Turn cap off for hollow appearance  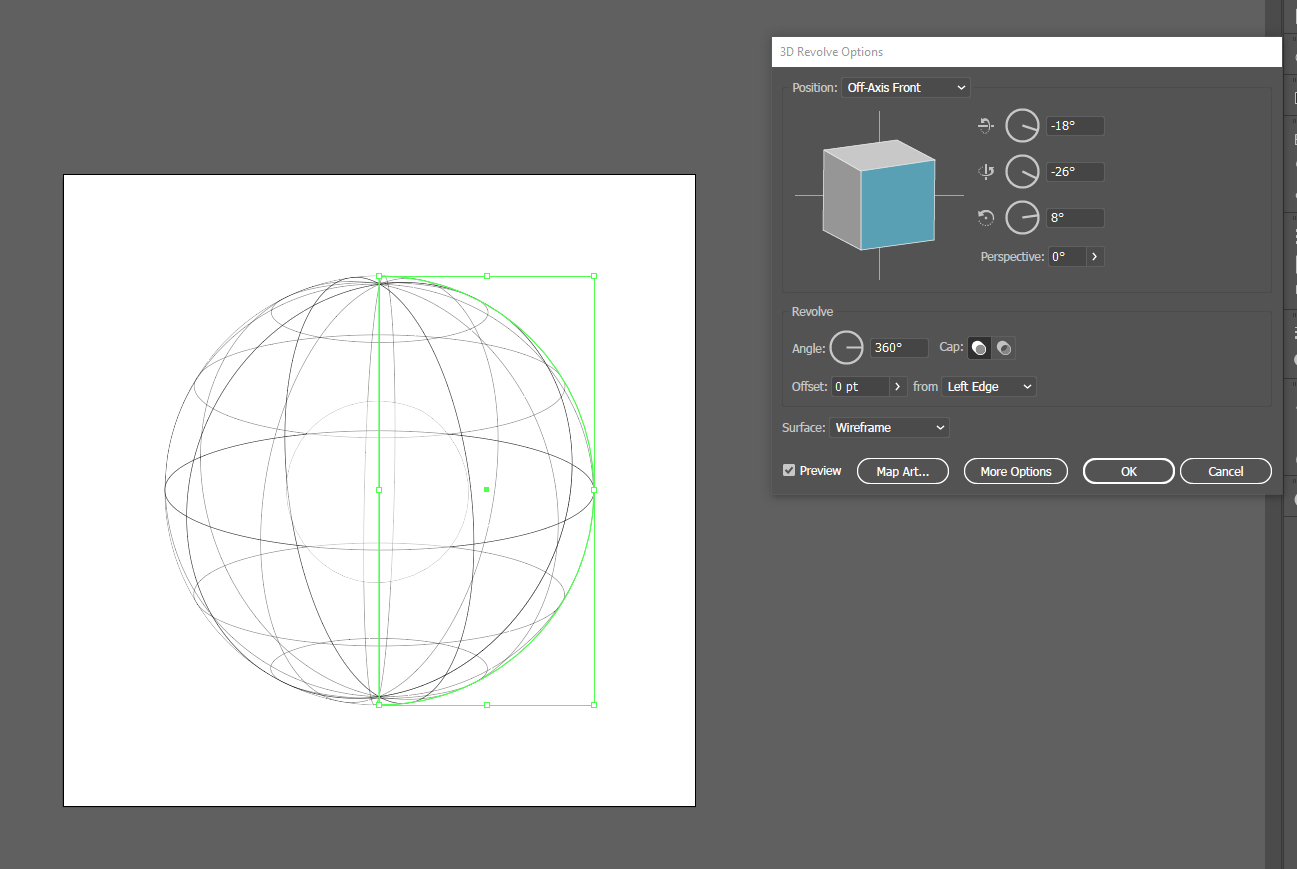(1004, 348)
